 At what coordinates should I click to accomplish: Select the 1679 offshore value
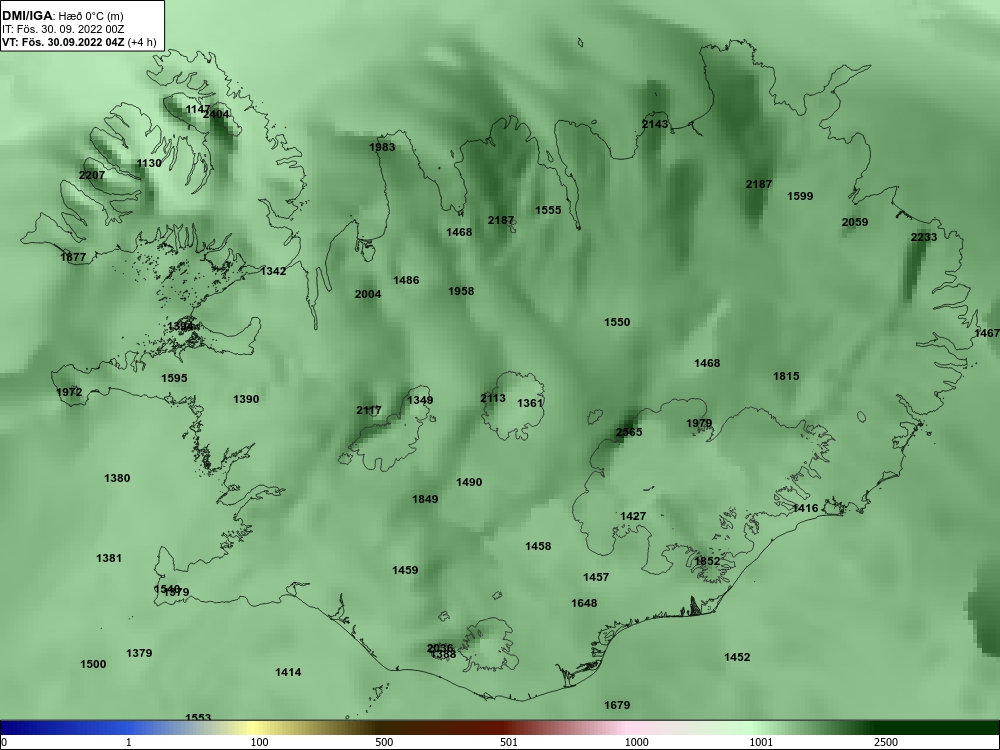617,705
